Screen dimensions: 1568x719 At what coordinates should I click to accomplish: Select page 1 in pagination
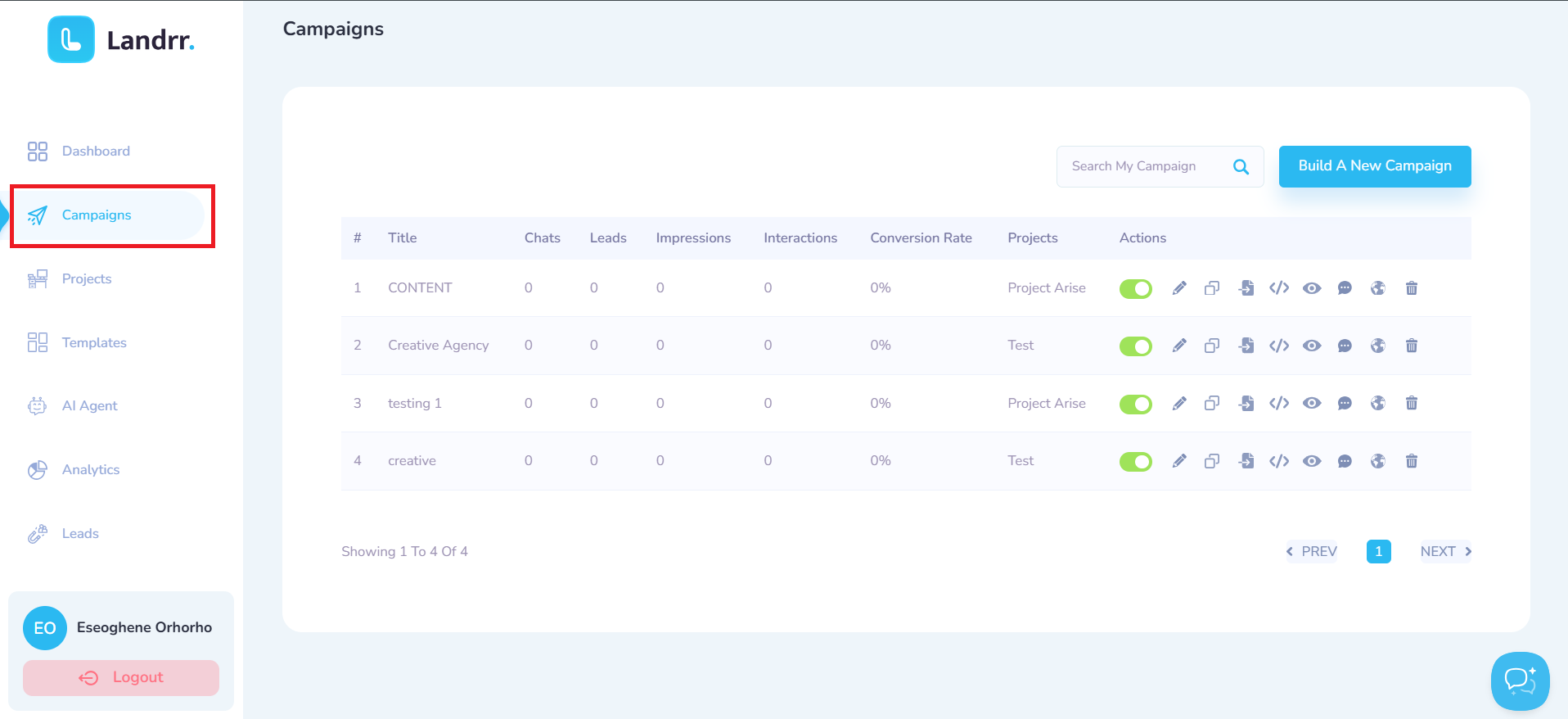pos(1379,551)
